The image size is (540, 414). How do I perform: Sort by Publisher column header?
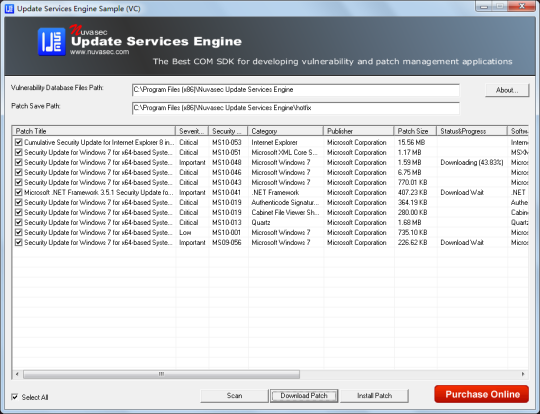pyautogui.click(x=359, y=131)
